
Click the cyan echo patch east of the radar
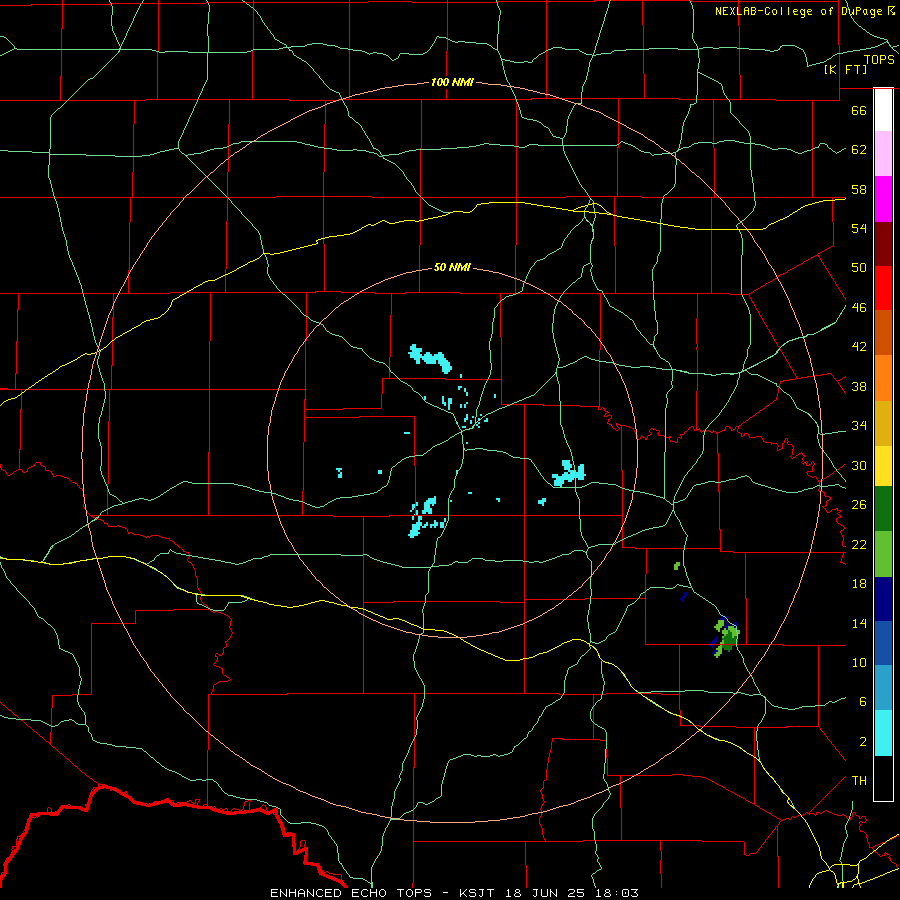click(569, 474)
